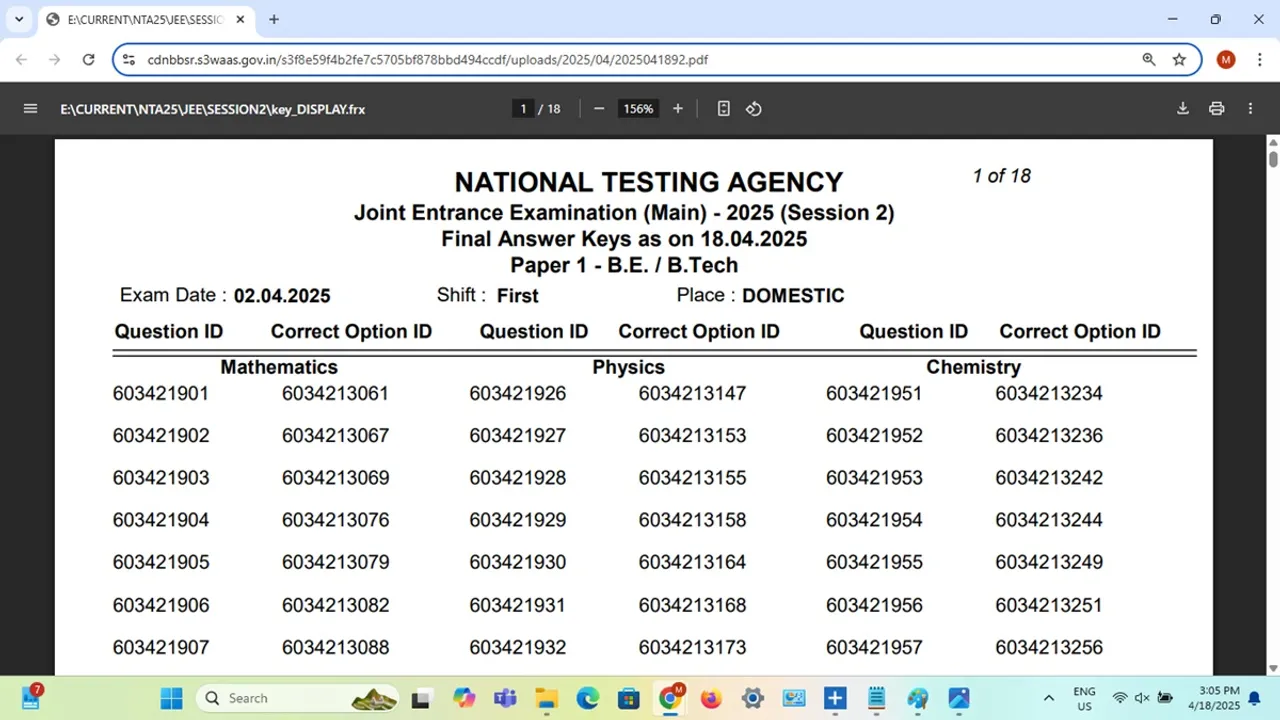Image resolution: width=1280 pixels, height=720 pixels.
Task: Click Chemistry Question ID 603421951
Action: pos(874,394)
